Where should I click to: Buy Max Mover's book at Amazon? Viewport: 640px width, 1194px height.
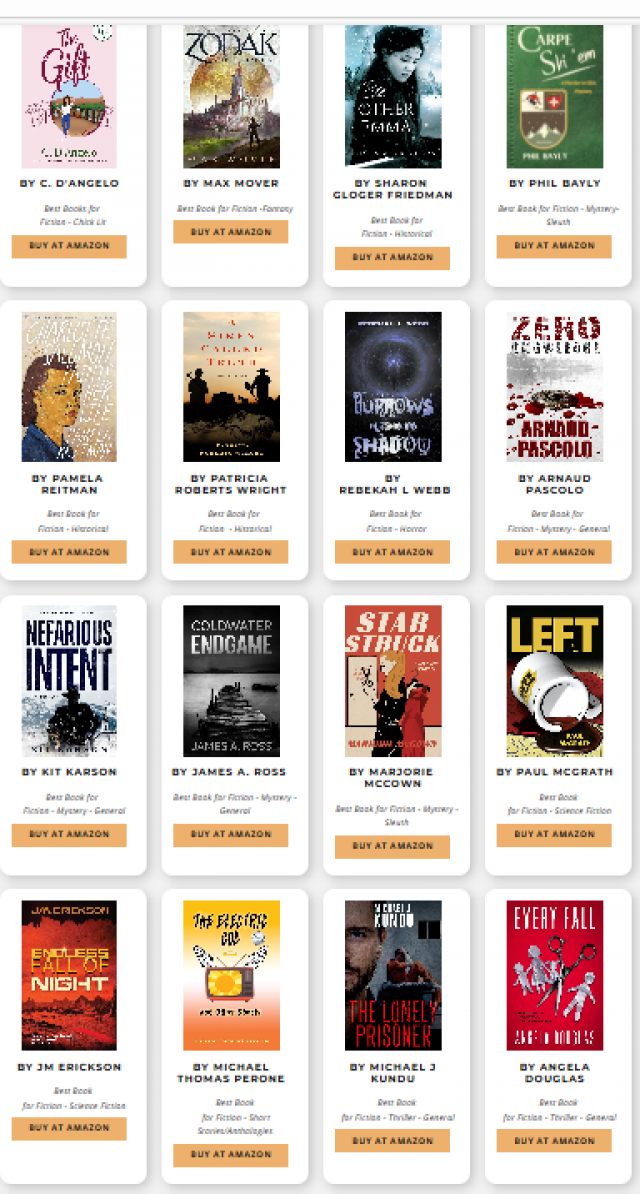[231, 231]
